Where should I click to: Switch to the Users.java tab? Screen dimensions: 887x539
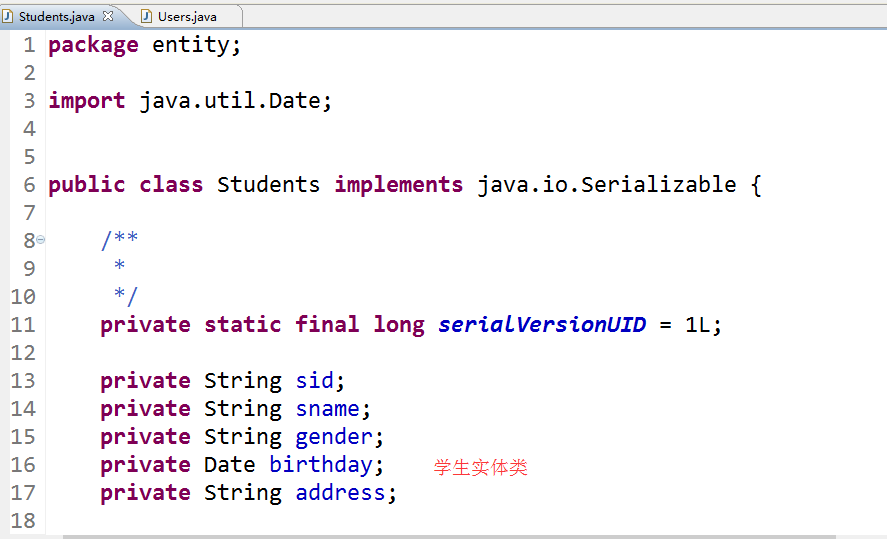tap(186, 17)
